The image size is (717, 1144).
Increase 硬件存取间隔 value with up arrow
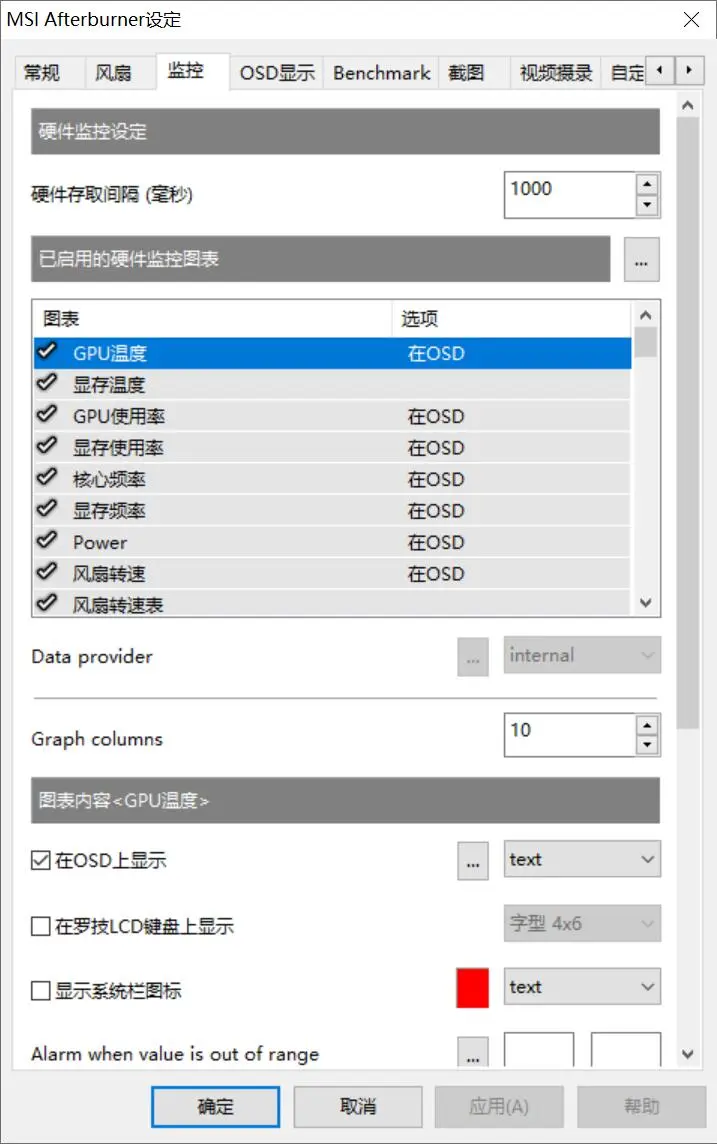pyautogui.click(x=647, y=184)
